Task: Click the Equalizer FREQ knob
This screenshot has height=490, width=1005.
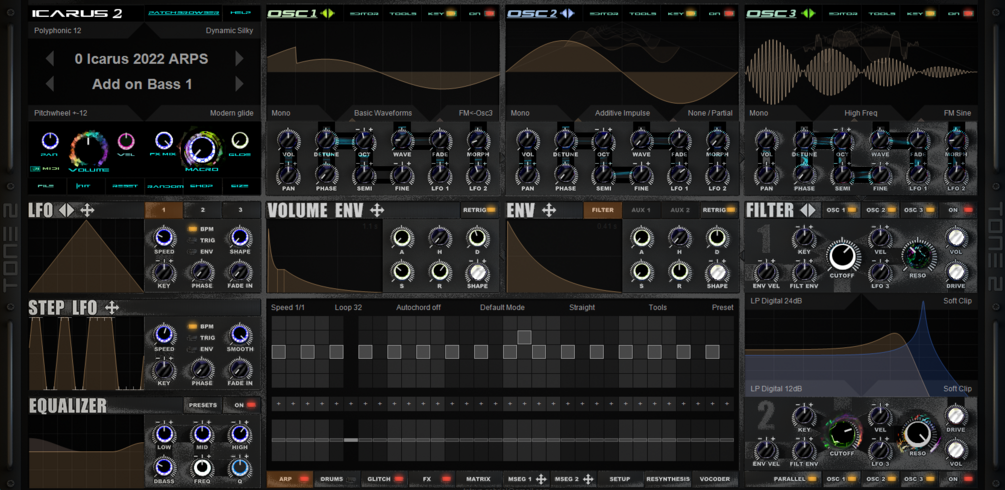Action: [x=203, y=469]
